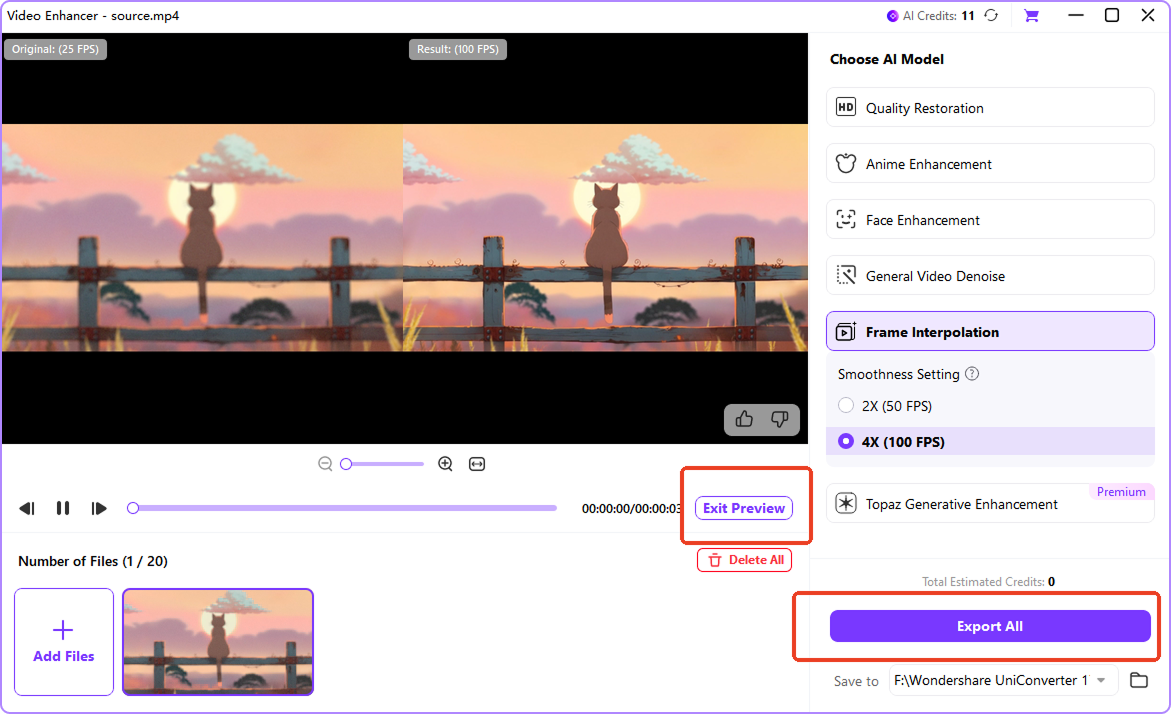This screenshot has width=1171, height=714.
Task: Browse for a different save folder
Action: coord(1138,680)
